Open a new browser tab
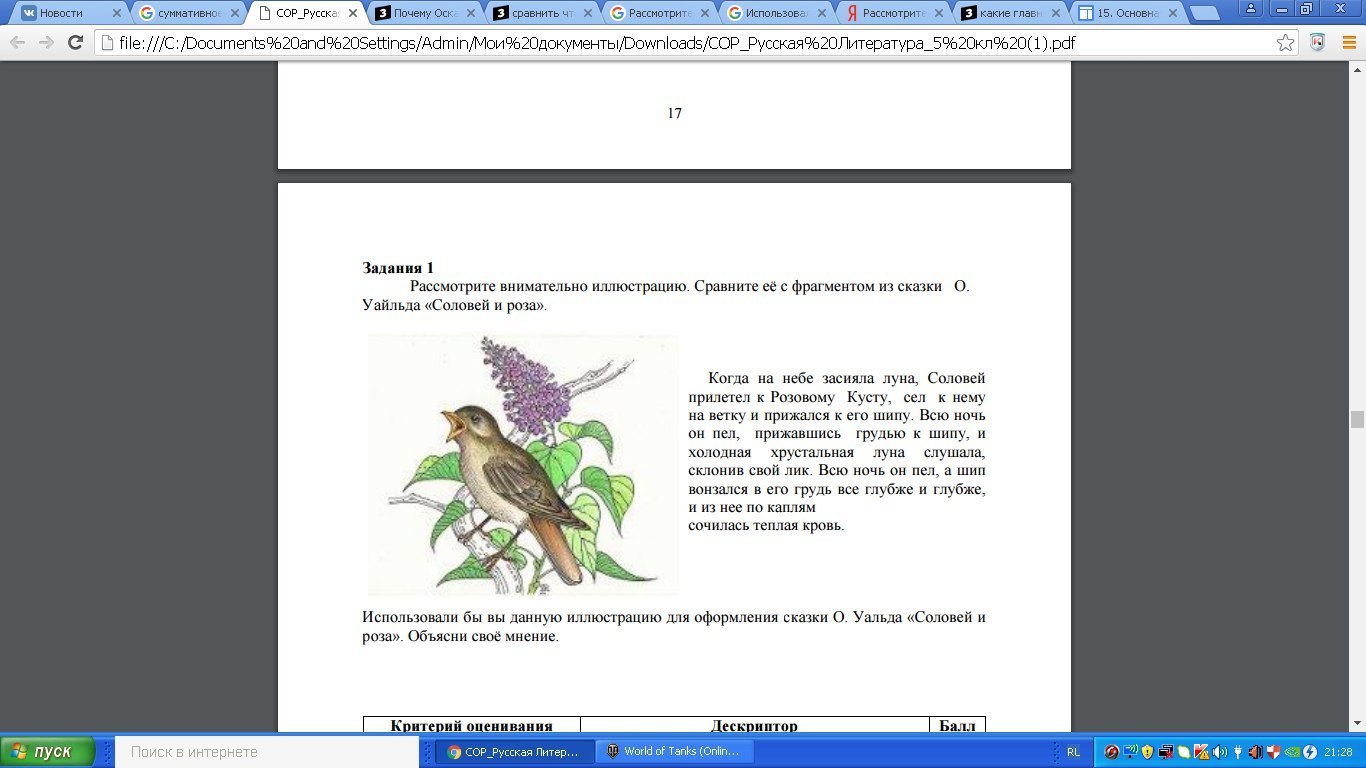The image size is (1366, 768). 1205,13
